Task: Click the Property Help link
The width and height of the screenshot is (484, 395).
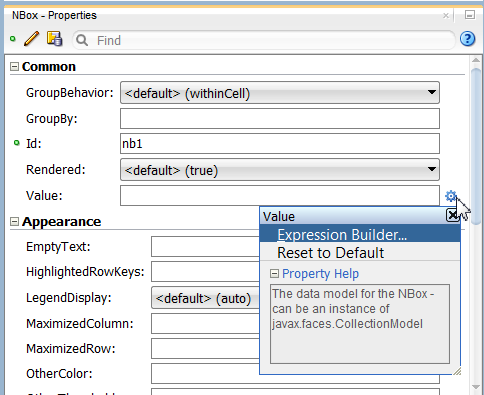Action: pos(320,274)
